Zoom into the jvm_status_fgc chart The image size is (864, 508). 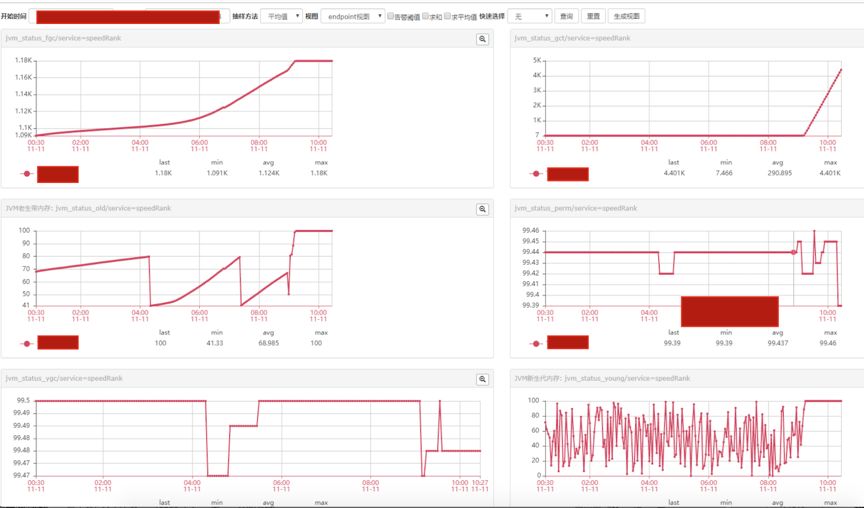(482, 39)
